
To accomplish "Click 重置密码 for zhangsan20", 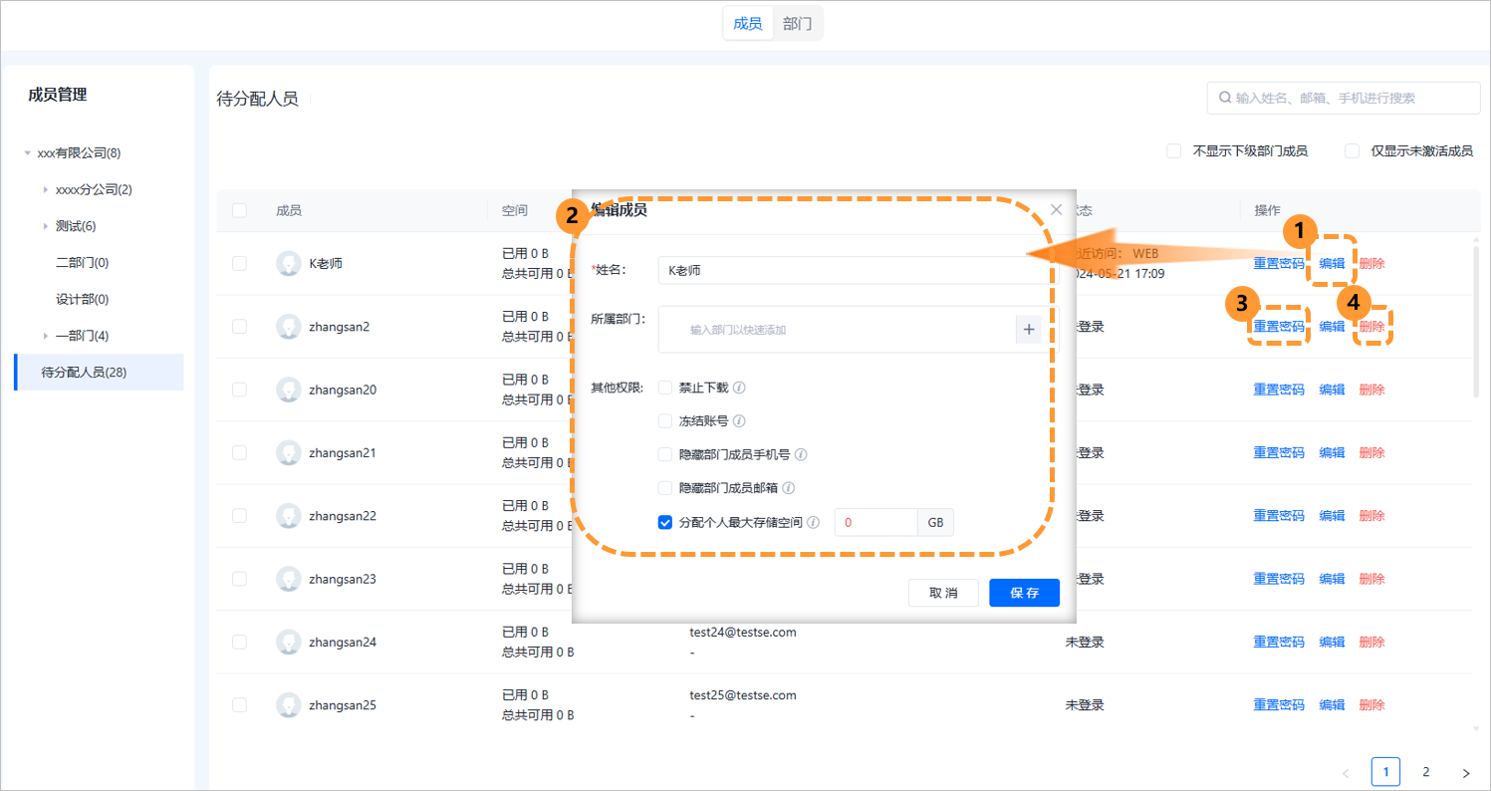I will pos(1278,389).
